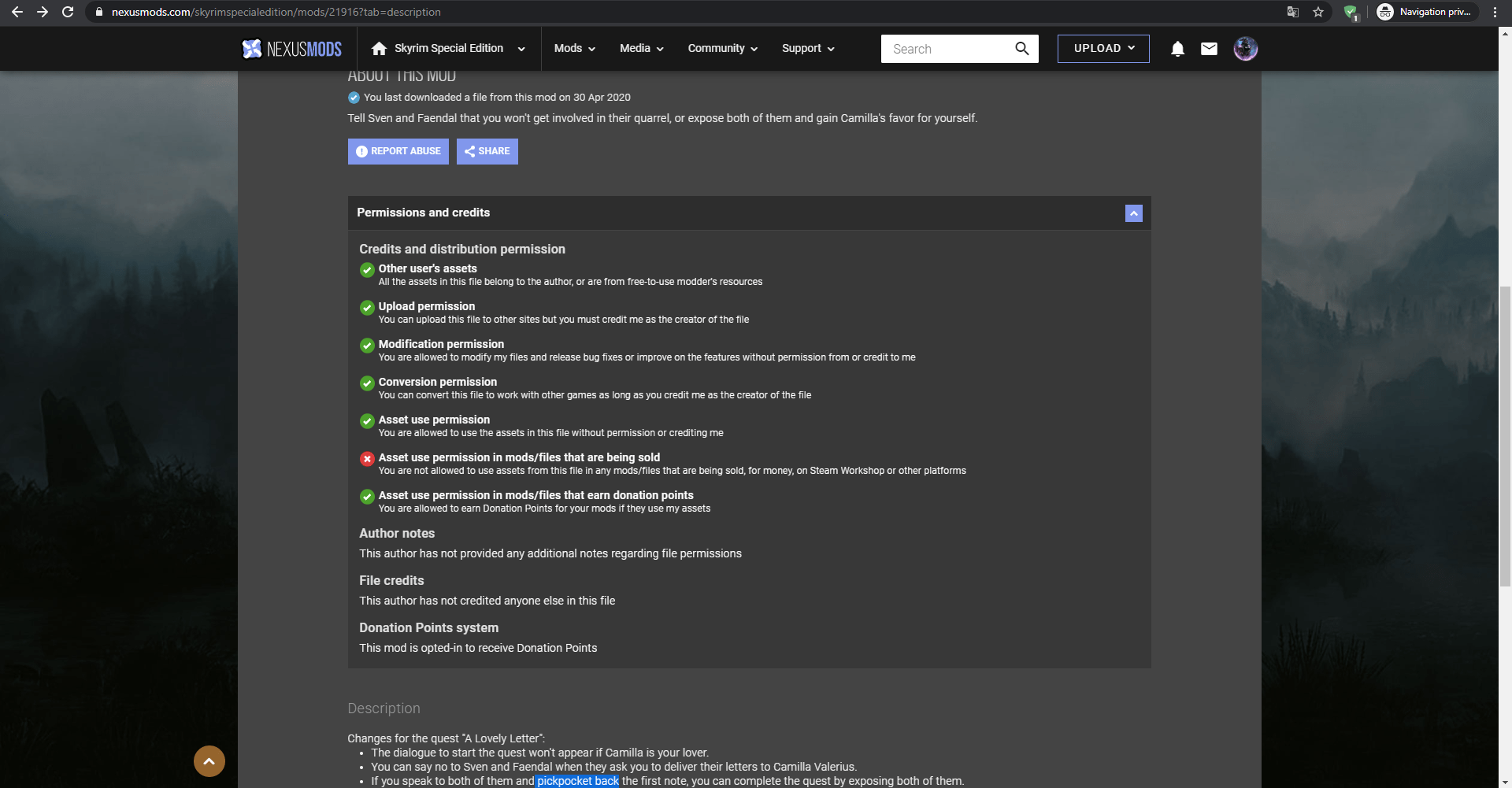Open the UPLOAD dropdown button

coord(1103,49)
